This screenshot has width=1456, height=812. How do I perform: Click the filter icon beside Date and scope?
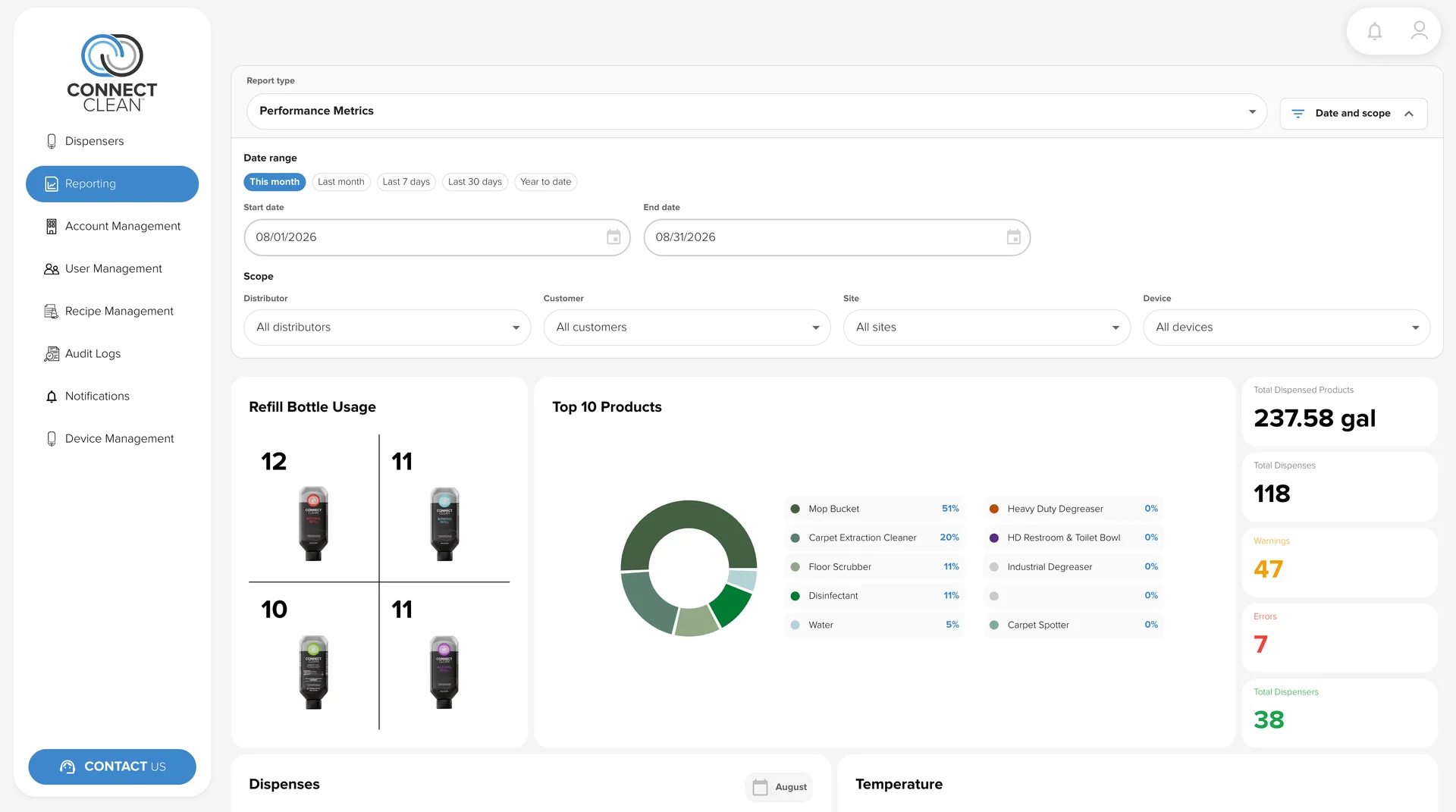[1298, 114]
